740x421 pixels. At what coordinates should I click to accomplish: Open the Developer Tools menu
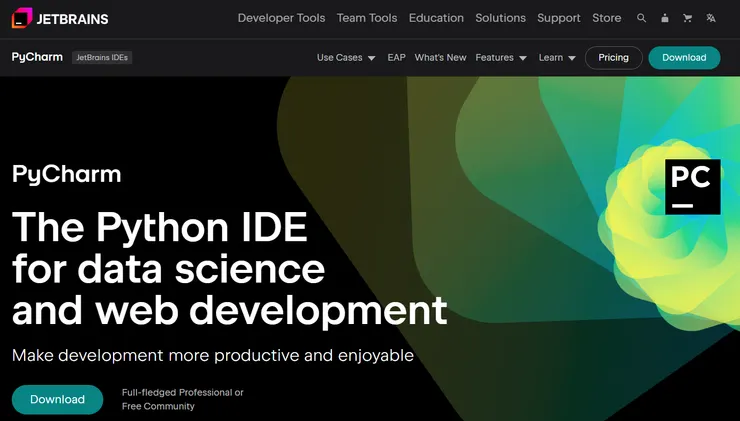[x=281, y=18]
